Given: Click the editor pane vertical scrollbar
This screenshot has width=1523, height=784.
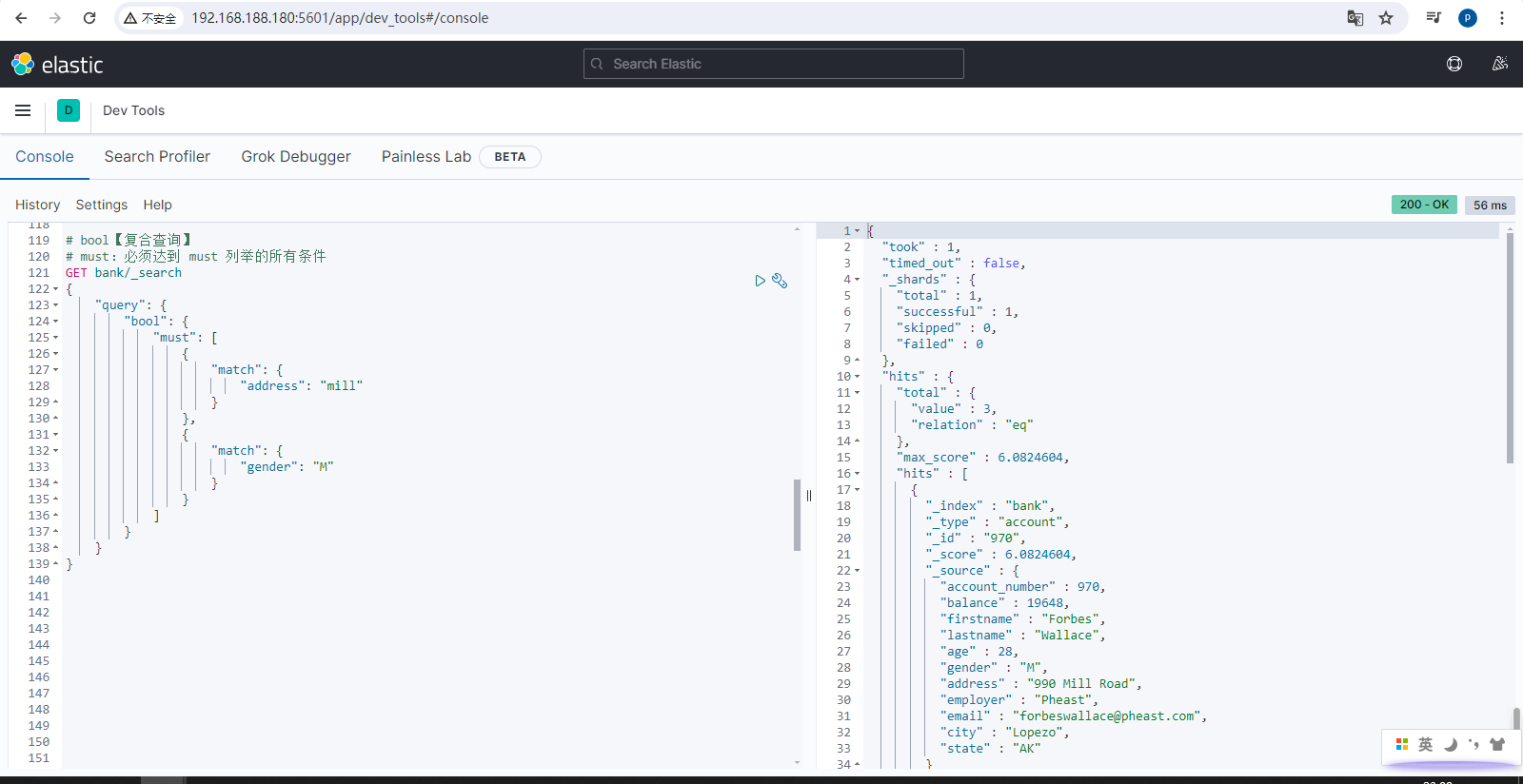Looking at the screenshot, I should point(798,515).
